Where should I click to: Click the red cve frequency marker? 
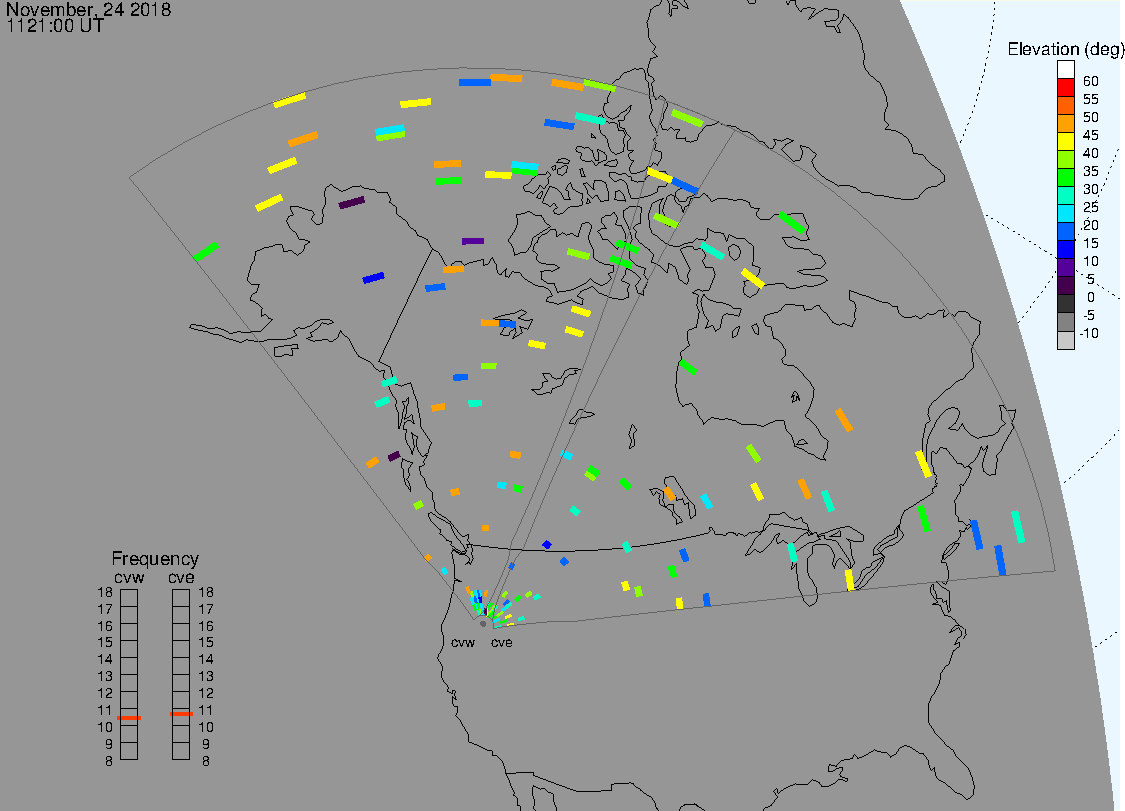pyautogui.click(x=181, y=714)
